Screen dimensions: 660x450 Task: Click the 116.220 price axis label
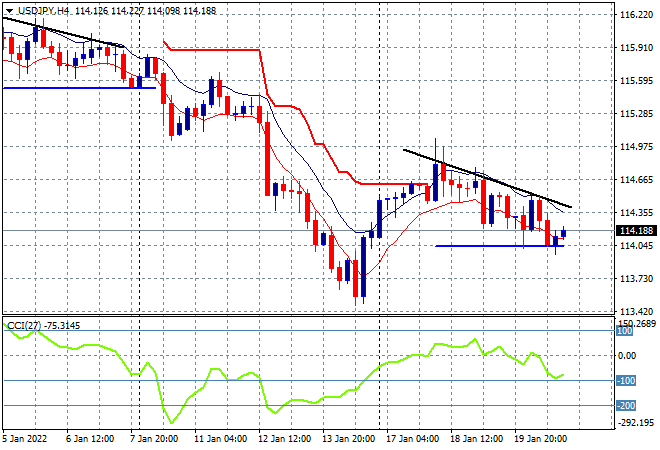(636, 15)
